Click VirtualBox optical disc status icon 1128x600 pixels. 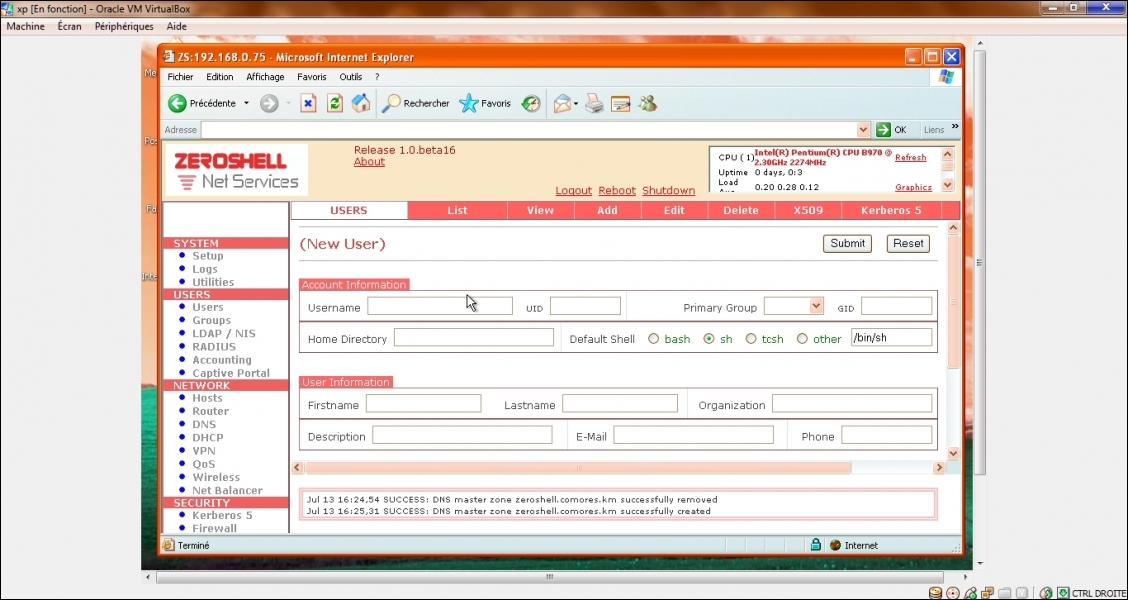point(953,593)
